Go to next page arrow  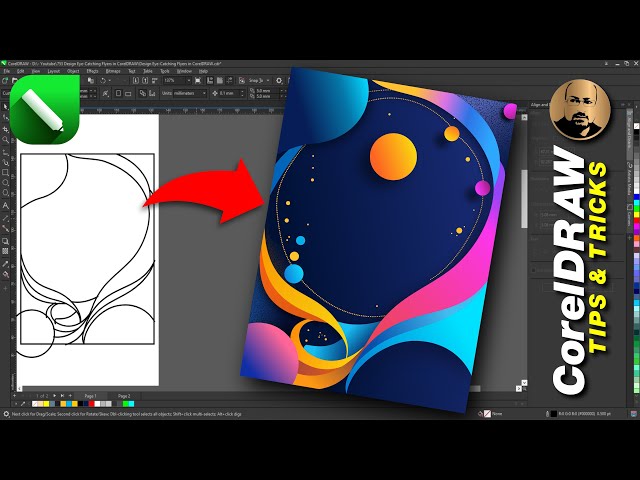click(x=55, y=396)
